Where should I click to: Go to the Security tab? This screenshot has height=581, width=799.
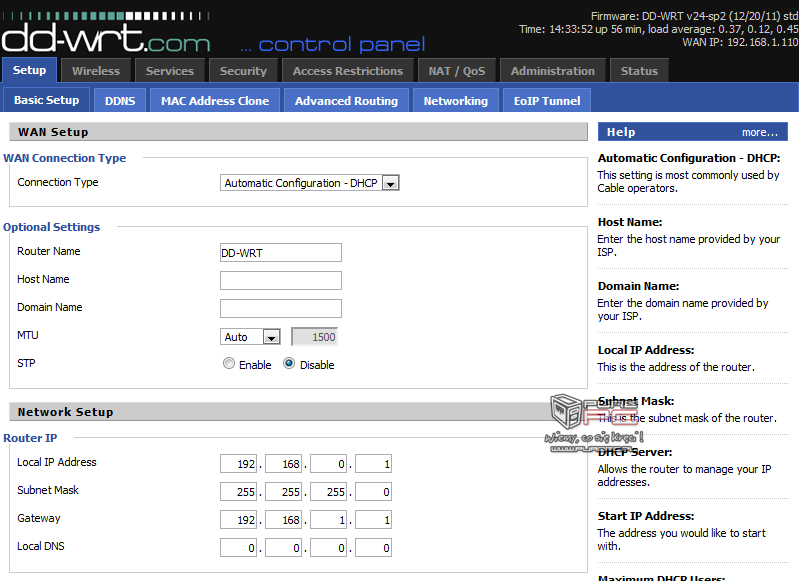243,71
